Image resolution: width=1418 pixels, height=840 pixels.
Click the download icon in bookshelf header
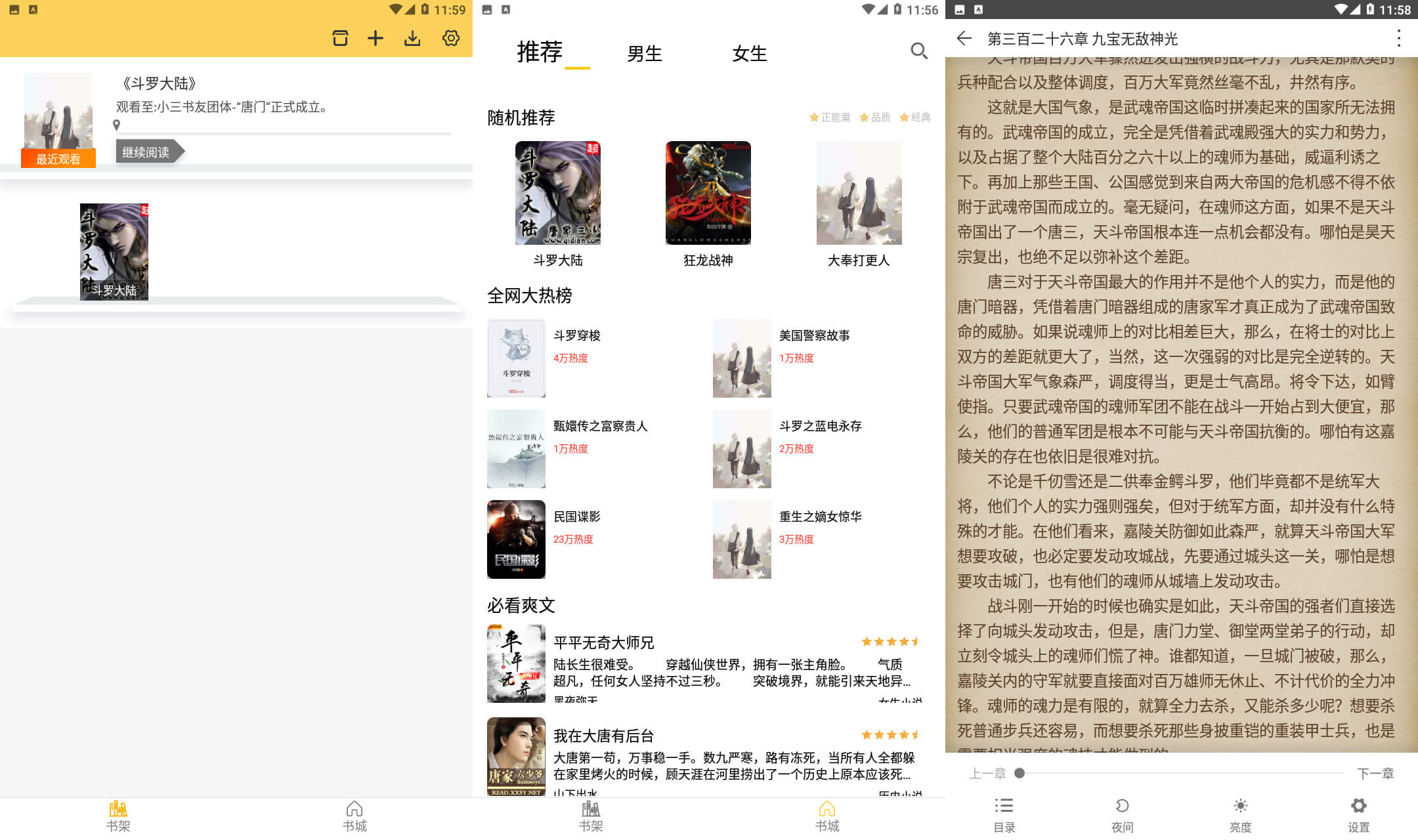click(412, 38)
